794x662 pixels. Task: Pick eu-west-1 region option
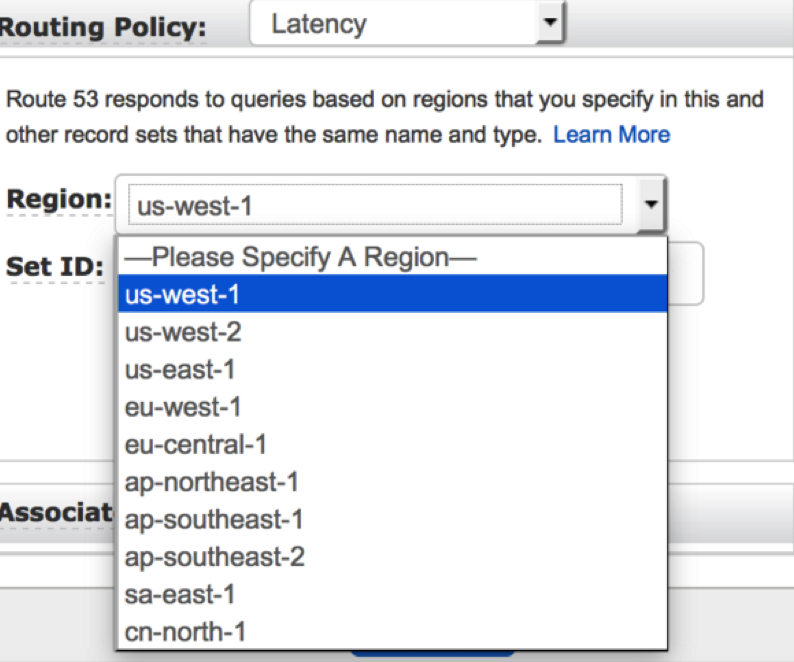click(x=392, y=407)
